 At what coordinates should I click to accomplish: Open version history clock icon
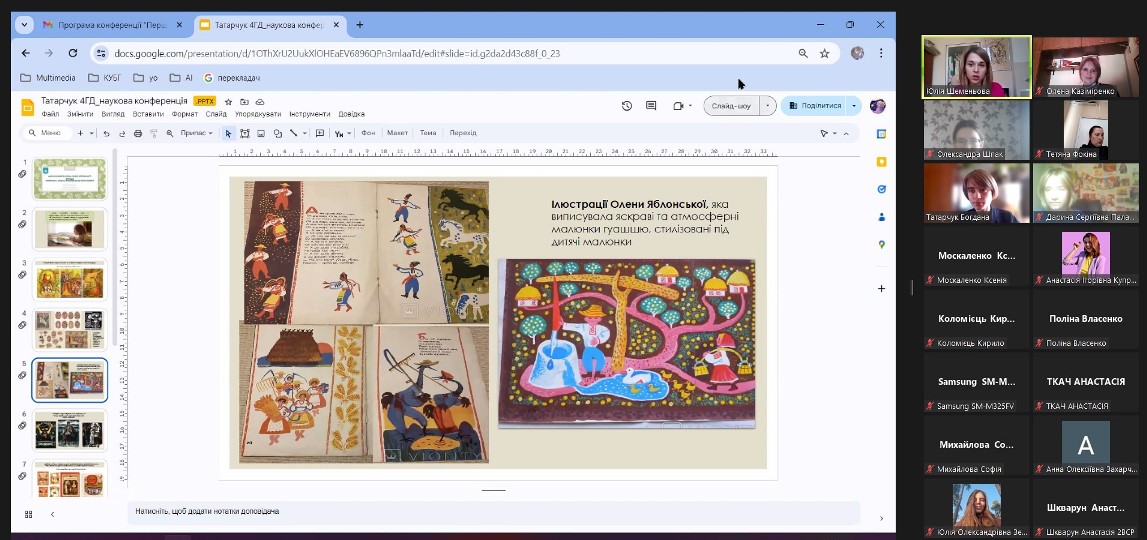click(x=627, y=106)
